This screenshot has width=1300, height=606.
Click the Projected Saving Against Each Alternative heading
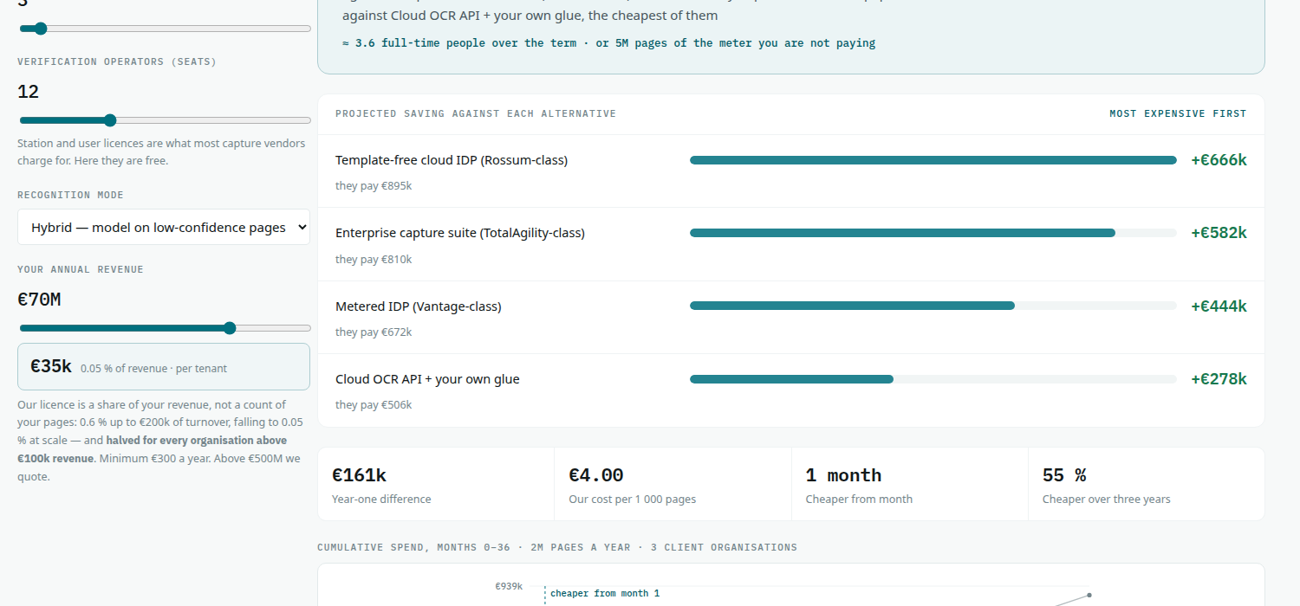[x=475, y=114]
